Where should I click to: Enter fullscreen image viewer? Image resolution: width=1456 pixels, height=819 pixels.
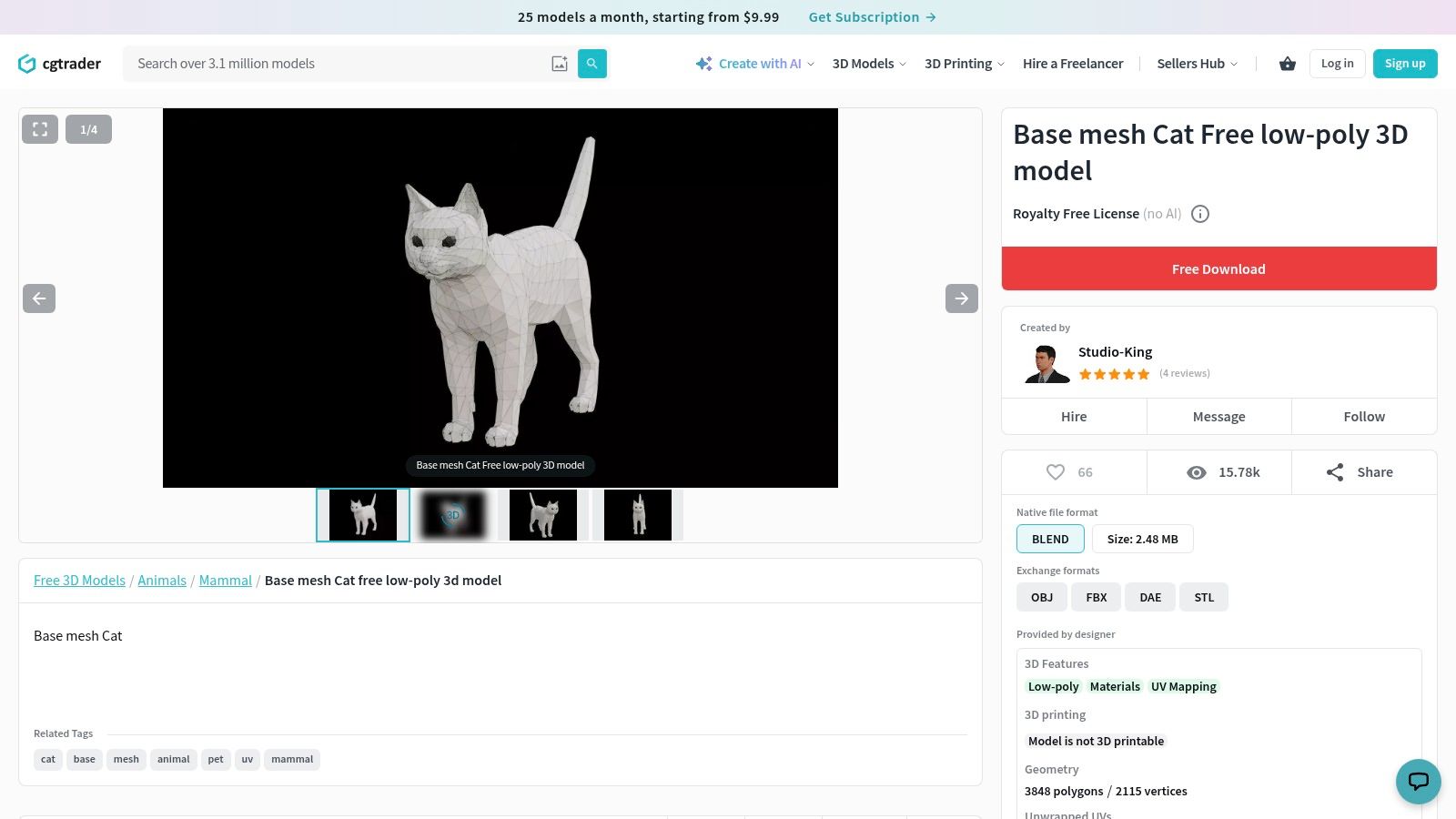click(x=40, y=129)
